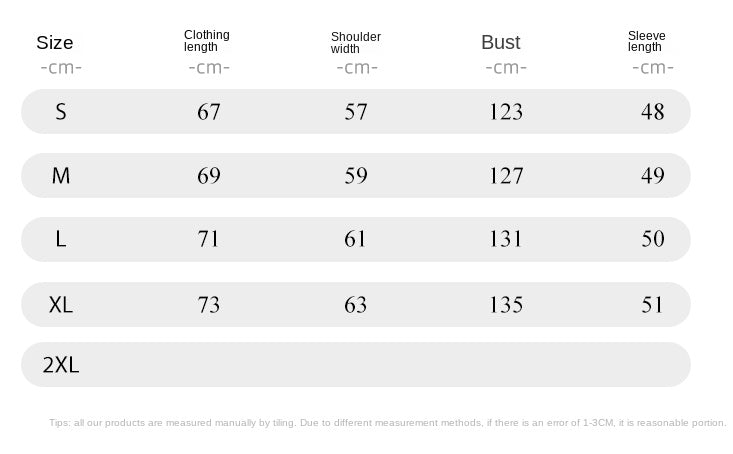
Task: Select shoulder width value 57
Action: click(x=356, y=112)
